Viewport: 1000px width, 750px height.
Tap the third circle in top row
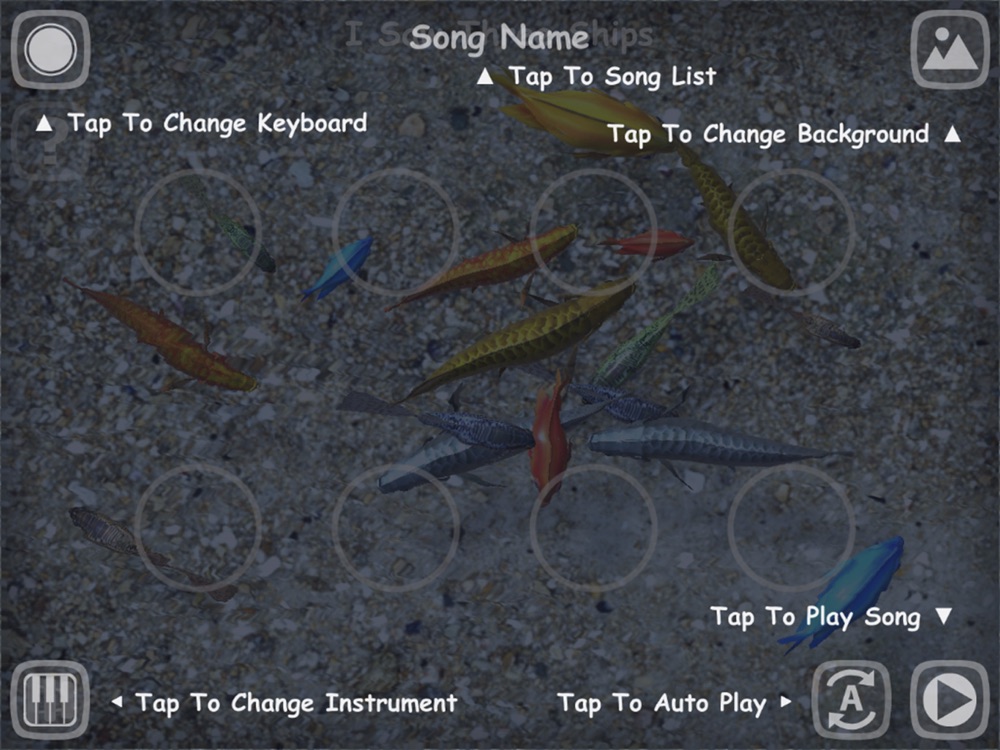point(593,232)
